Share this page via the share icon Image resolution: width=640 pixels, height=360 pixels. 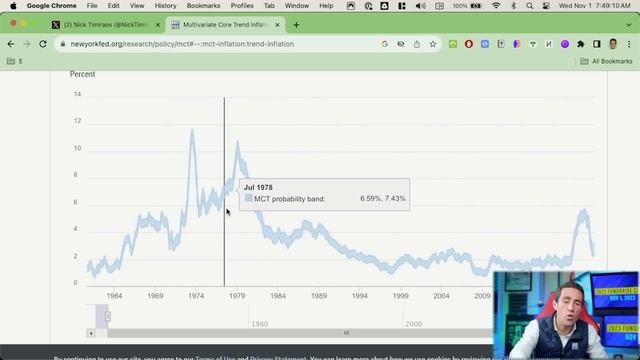[x=417, y=44]
